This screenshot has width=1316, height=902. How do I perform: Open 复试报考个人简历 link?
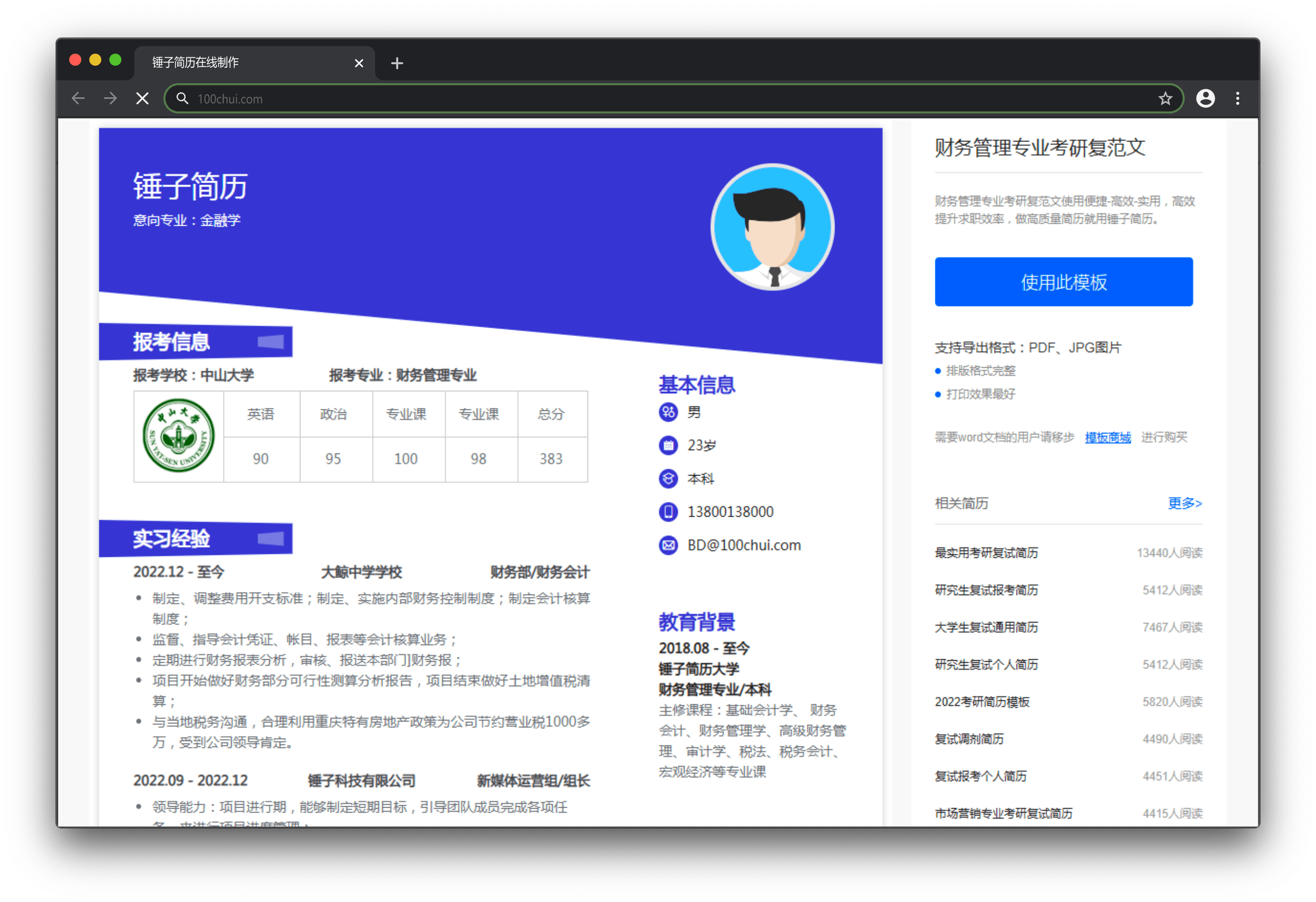(x=980, y=776)
